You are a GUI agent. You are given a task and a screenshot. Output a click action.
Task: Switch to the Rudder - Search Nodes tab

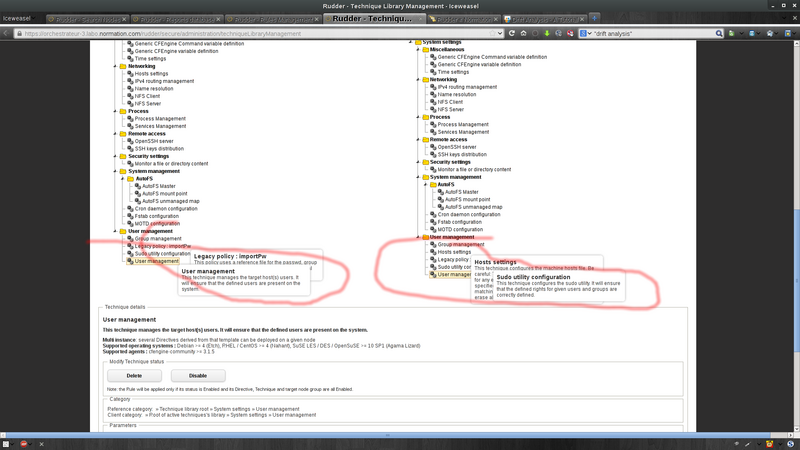[87, 19]
